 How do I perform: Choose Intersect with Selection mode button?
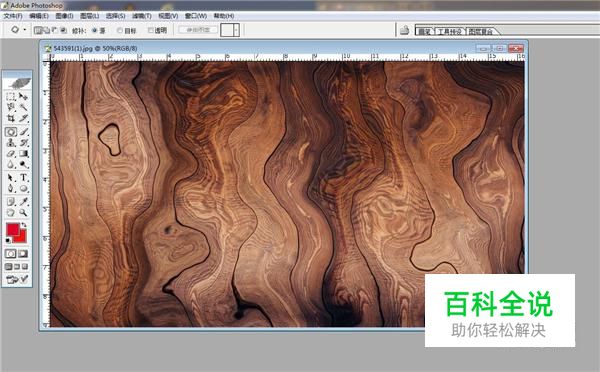(x=64, y=30)
